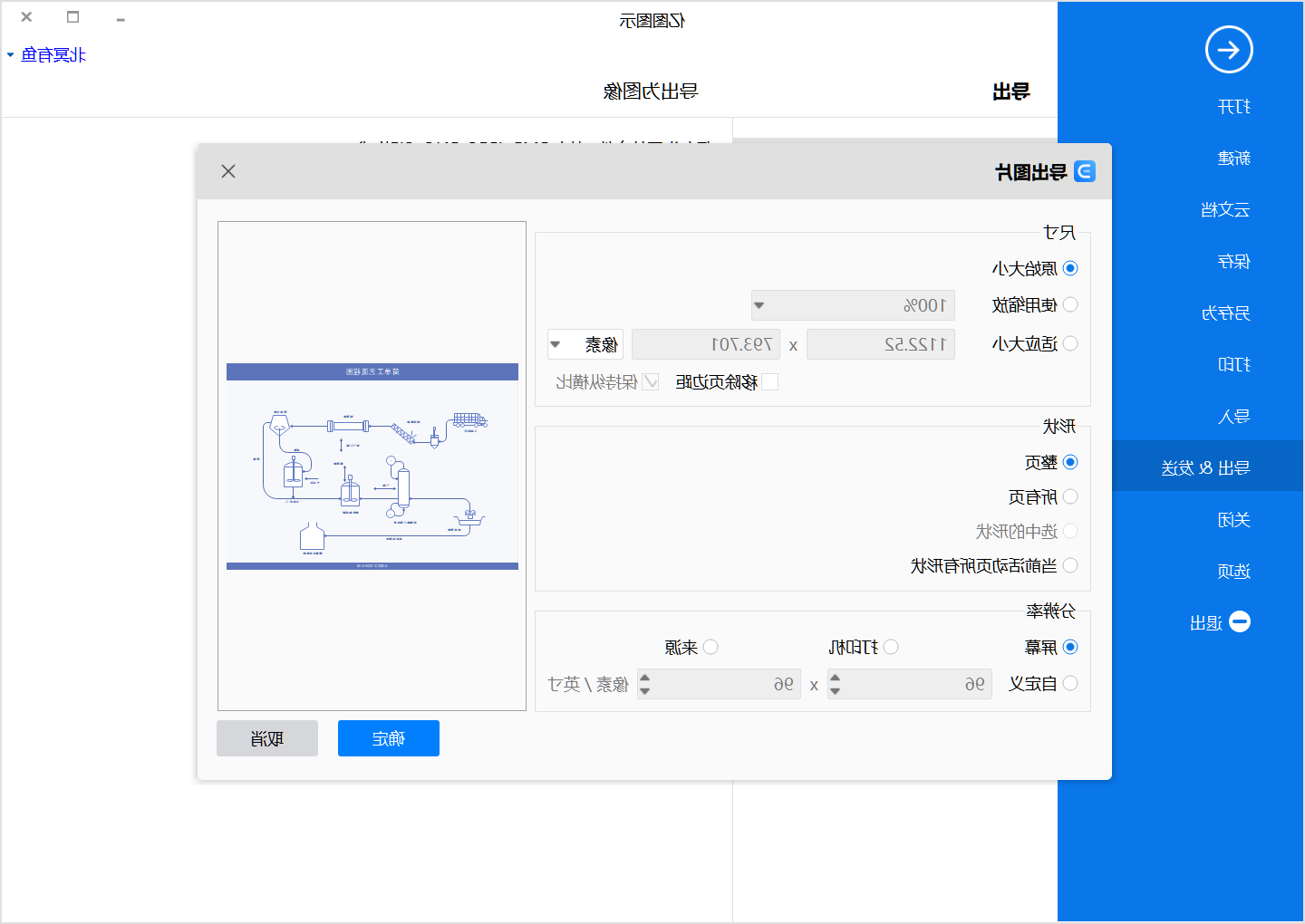
Task: Select the 自定义 resolution radio button
Action: [x=1070, y=683]
